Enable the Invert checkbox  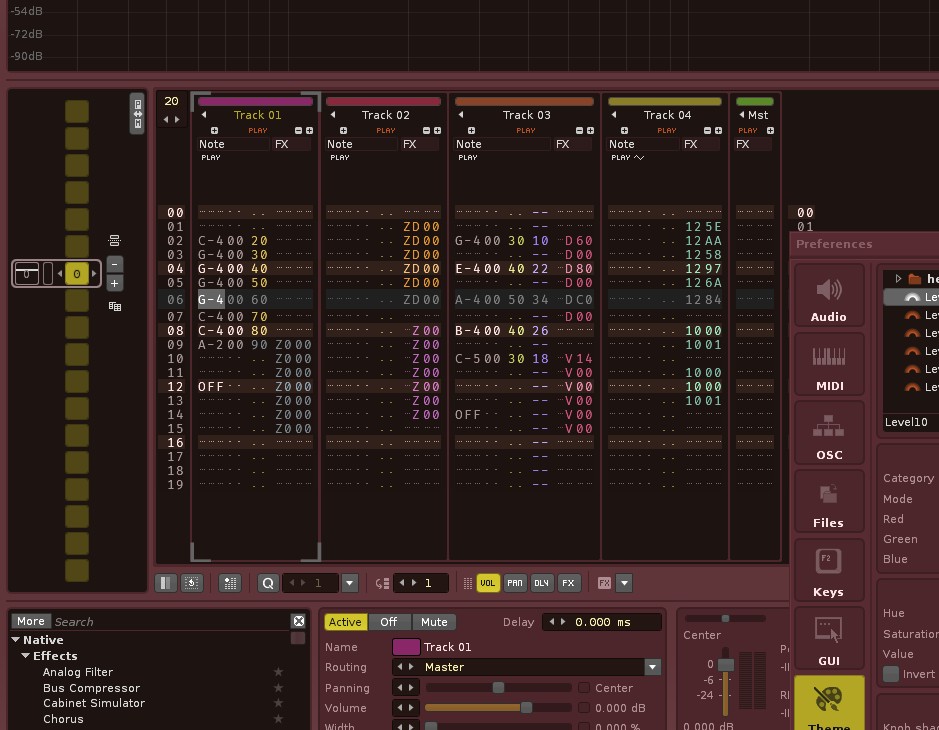coord(890,674)
